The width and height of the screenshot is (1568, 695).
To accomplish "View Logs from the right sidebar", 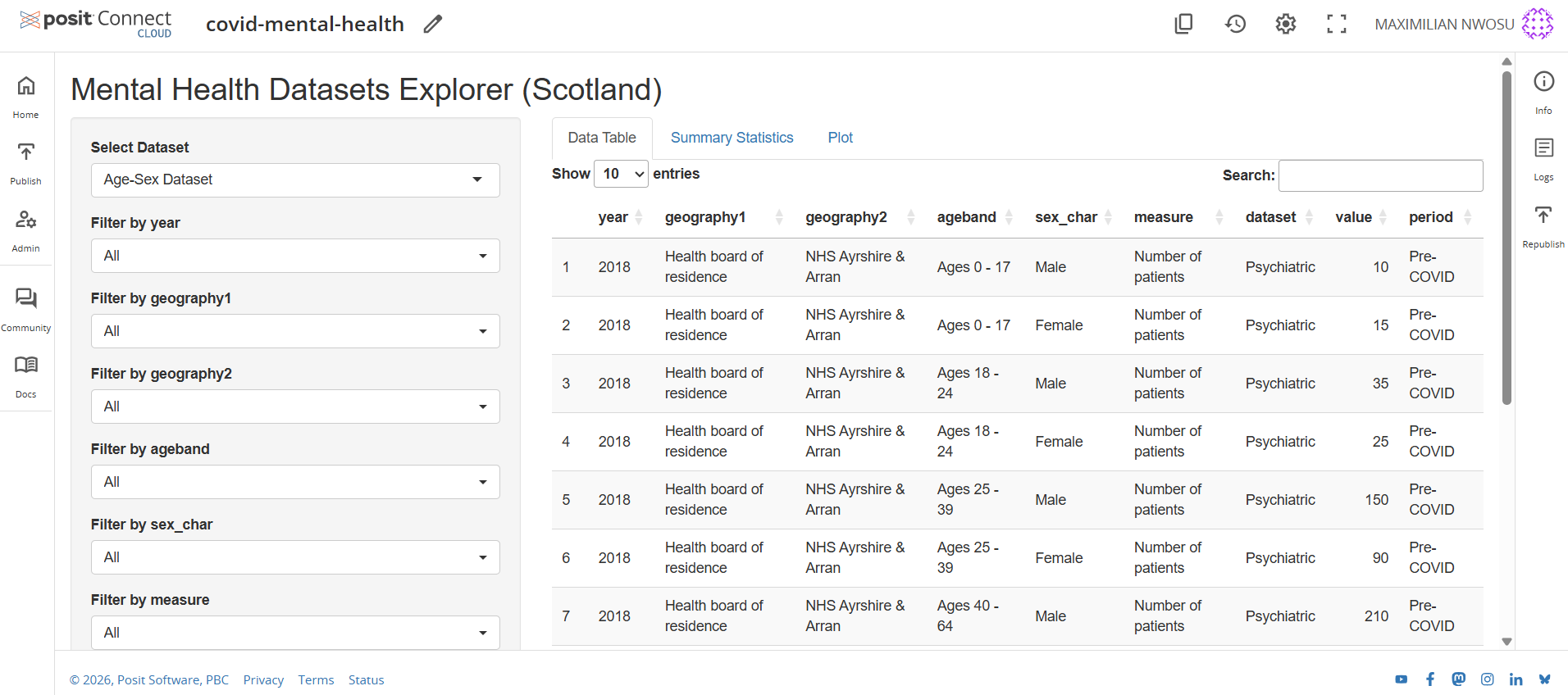I will (1543, 148).
